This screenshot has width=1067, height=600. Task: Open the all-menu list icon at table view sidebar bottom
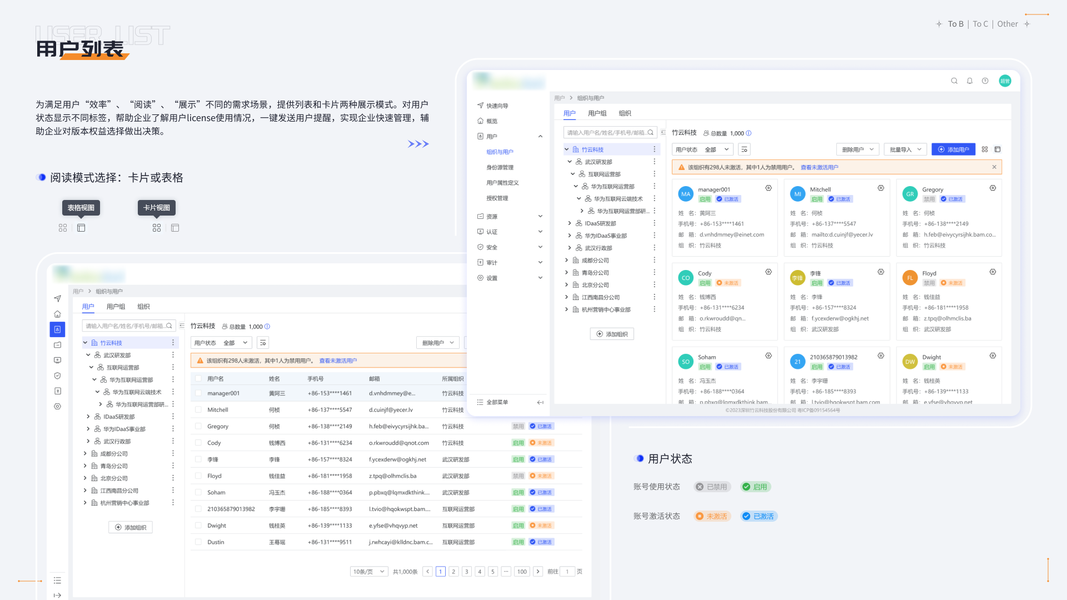click(x=58, y=580)
